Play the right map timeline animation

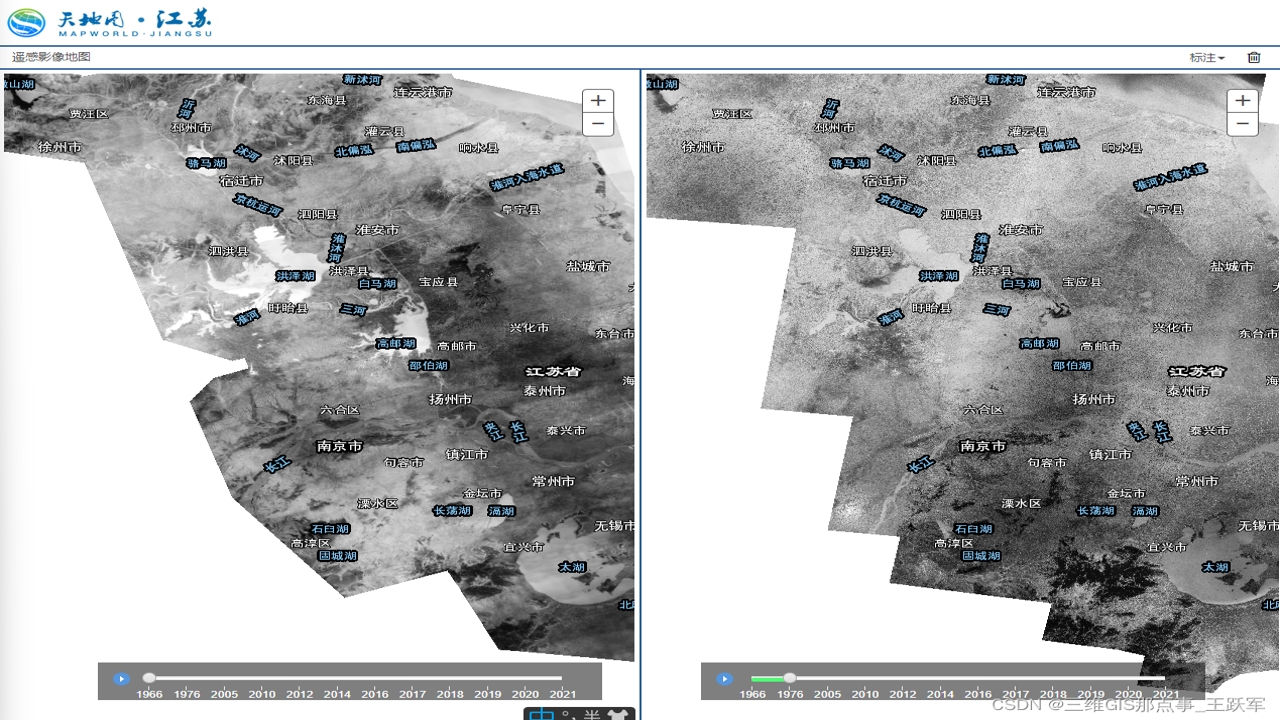click(725, 679)
